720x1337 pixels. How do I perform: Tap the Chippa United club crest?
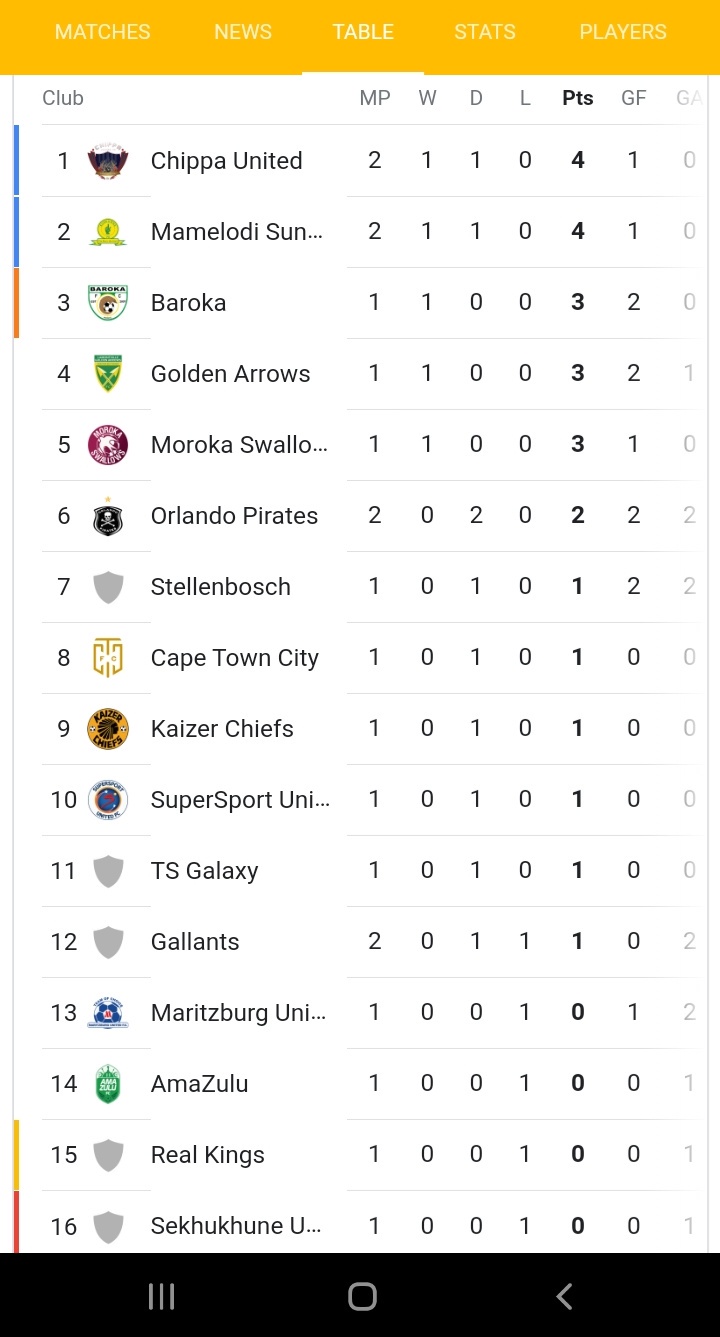click(x=108, y=161)
